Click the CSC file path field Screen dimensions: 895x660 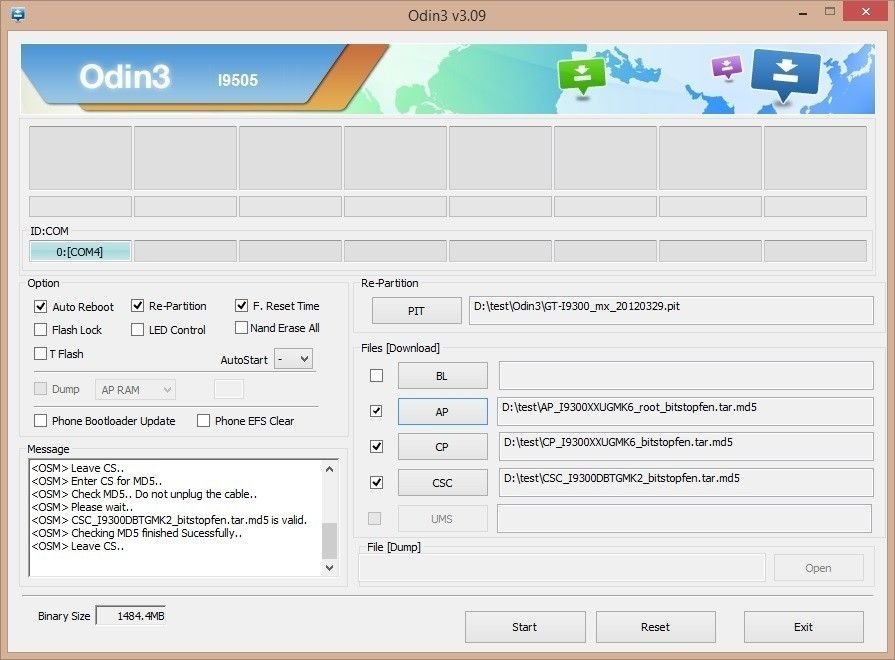click(x=686, y=482)
